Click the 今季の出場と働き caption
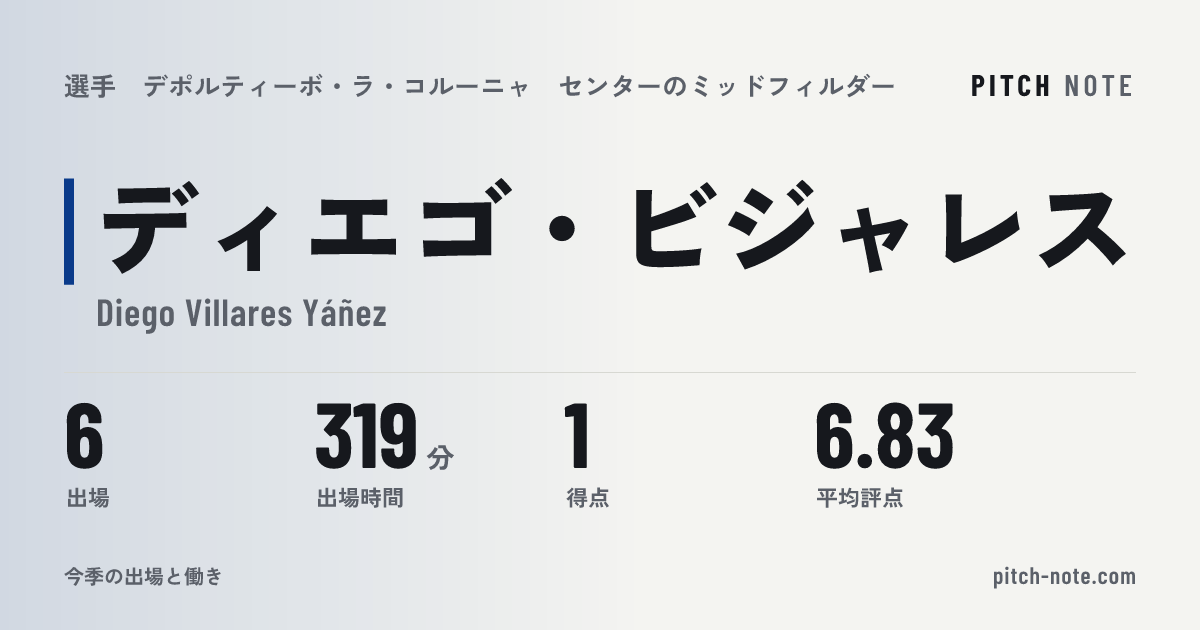Viewport: 1200px width, 630px height. 143,577
